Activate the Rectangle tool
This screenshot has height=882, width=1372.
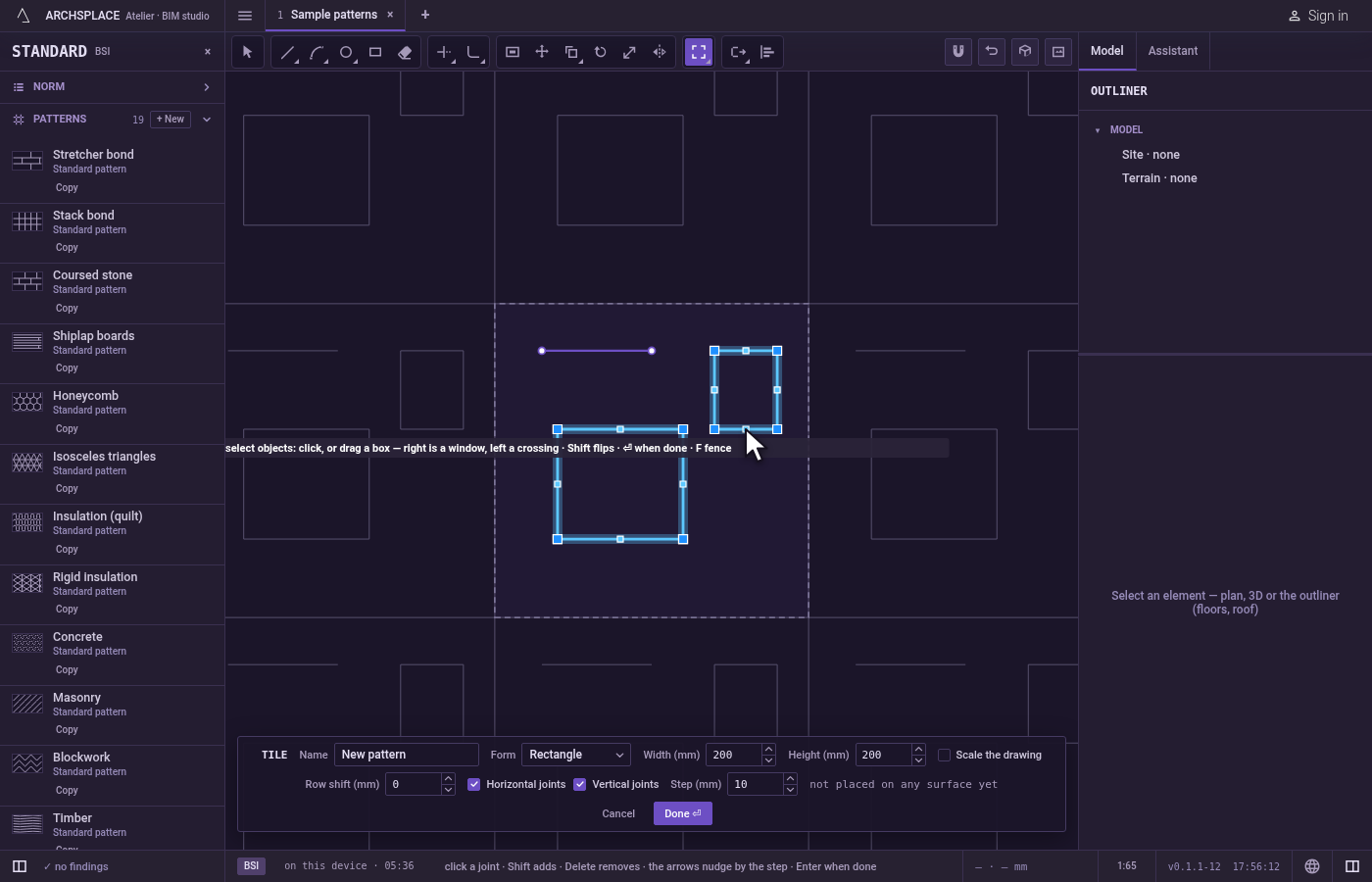375,52
